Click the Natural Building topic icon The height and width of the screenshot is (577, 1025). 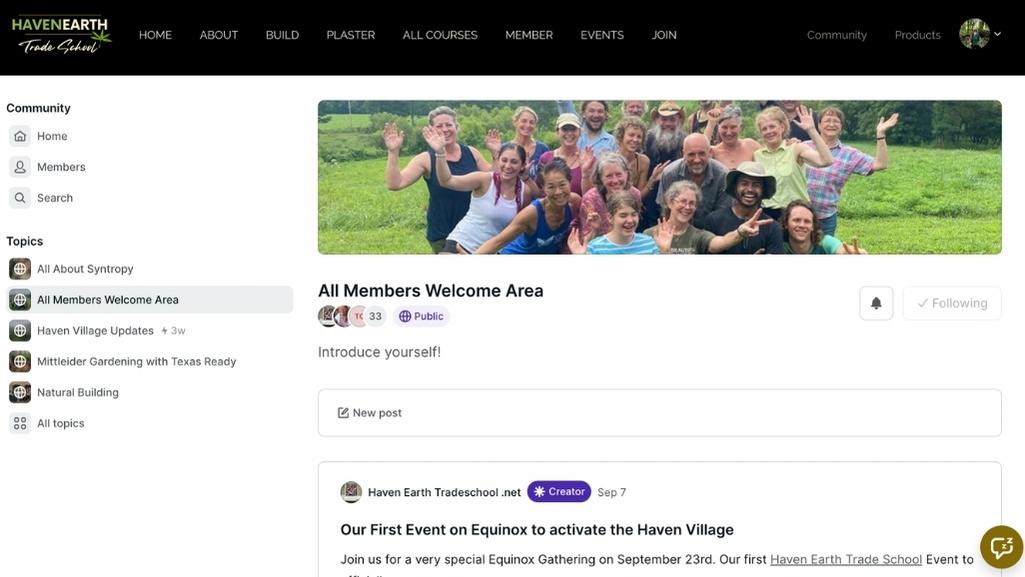[x=20, y=392]
